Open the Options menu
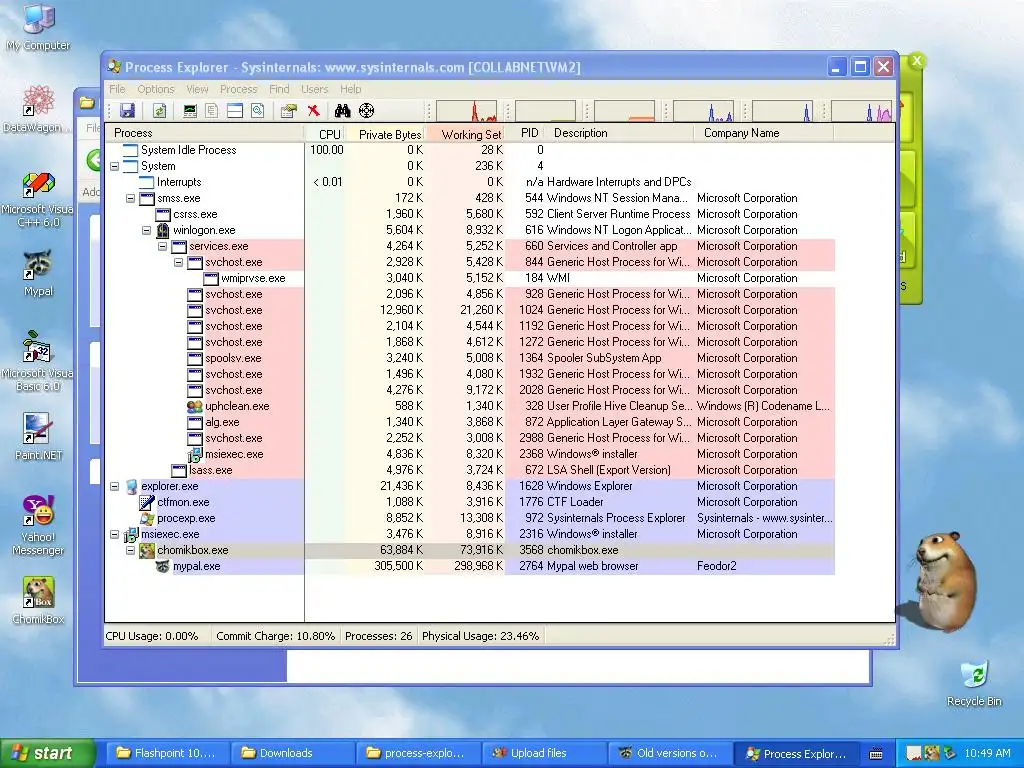 point(155,89)
